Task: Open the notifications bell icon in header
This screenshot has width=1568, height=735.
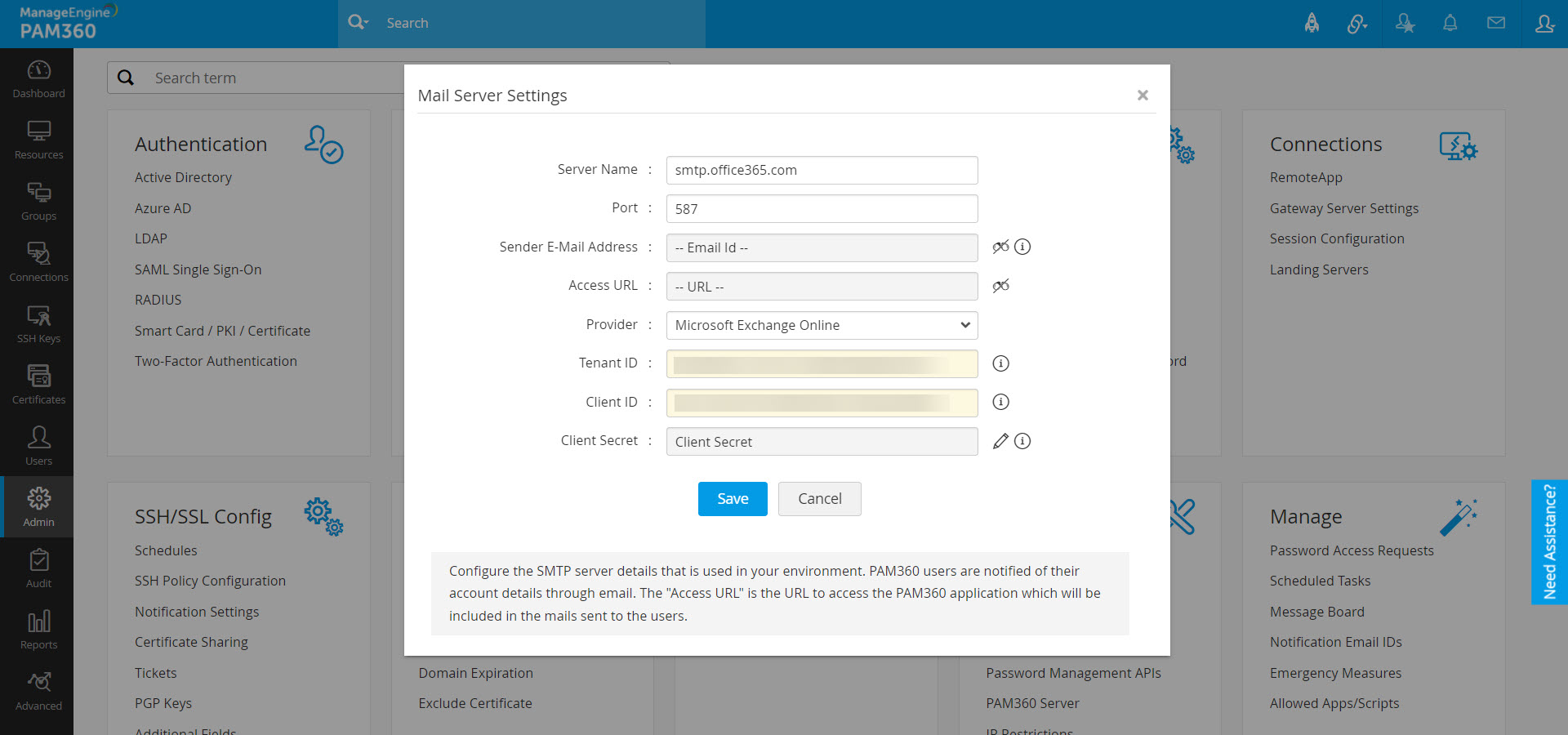Action: tap(1450, 23)
